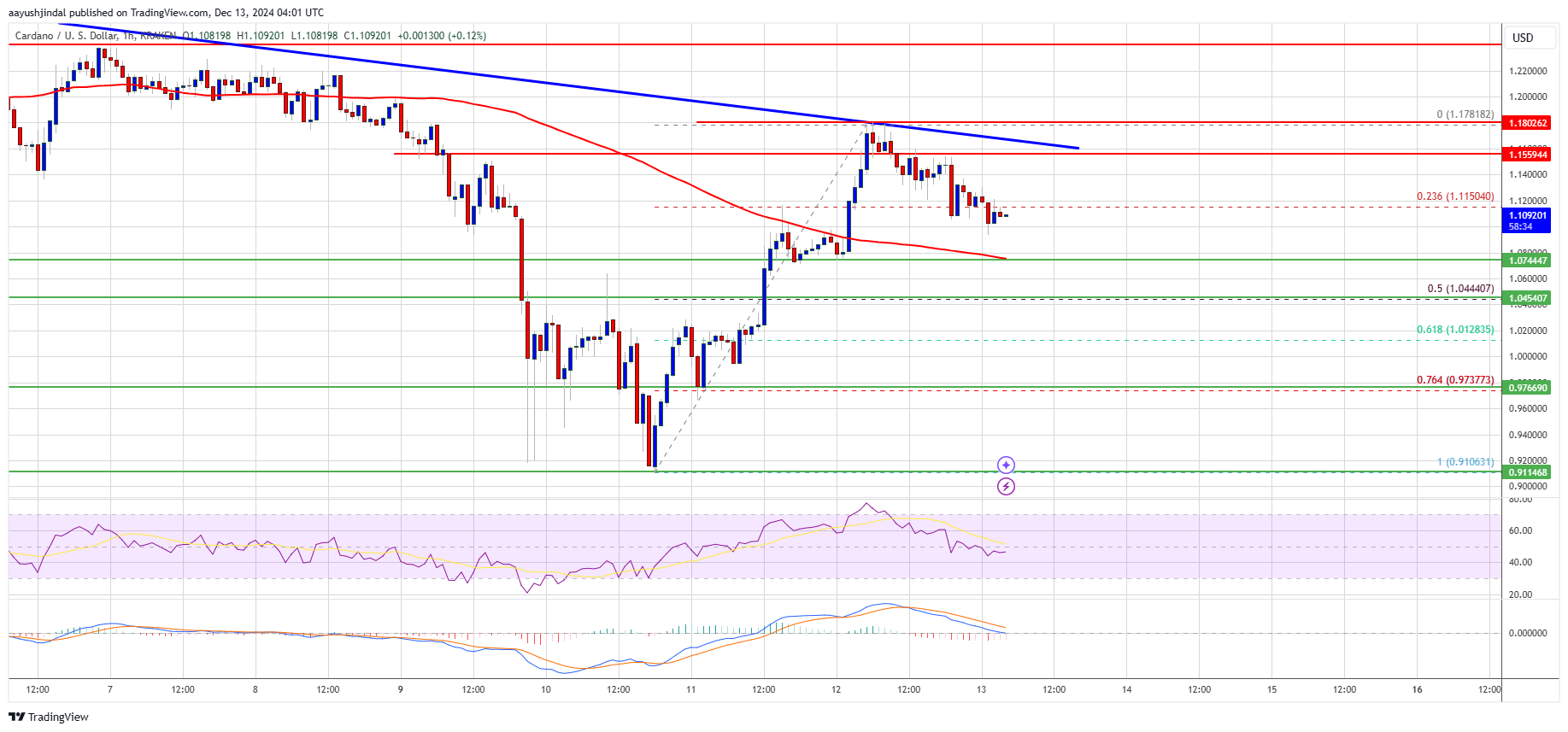Select the 0.236 (1.115040) Fibonacci level label
Screen dimensions: 1568x732
(1455, 196)
